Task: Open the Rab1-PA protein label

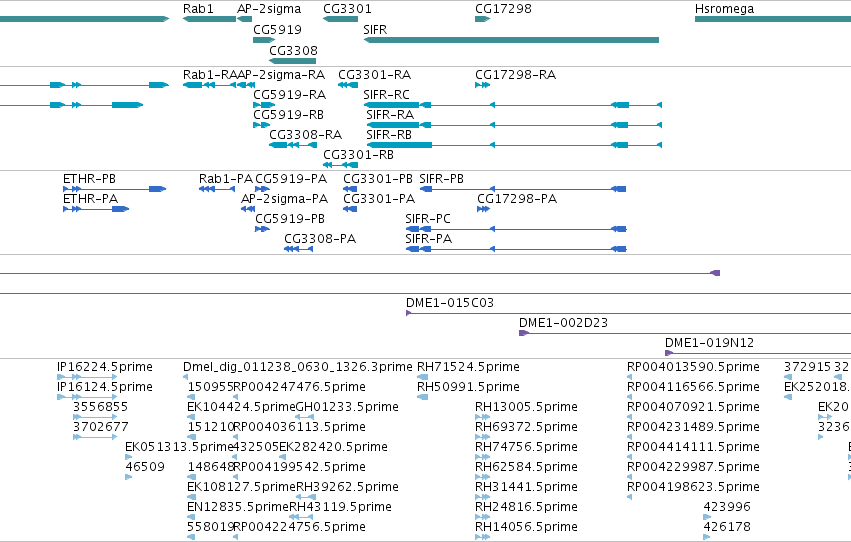Action: click(226, 178)
